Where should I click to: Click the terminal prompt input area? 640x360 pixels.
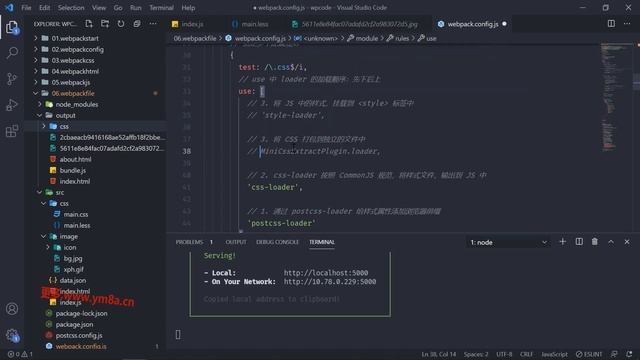pos(178,335)
